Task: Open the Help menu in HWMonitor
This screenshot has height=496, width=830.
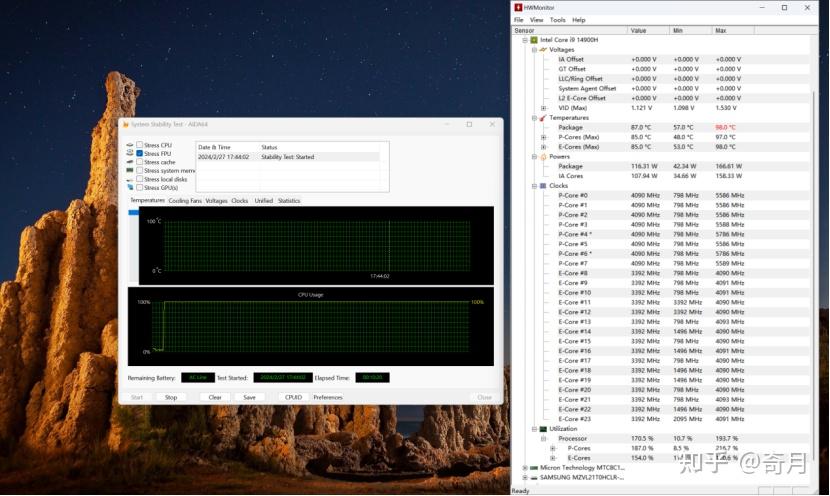Action: [x=579, y=20]
